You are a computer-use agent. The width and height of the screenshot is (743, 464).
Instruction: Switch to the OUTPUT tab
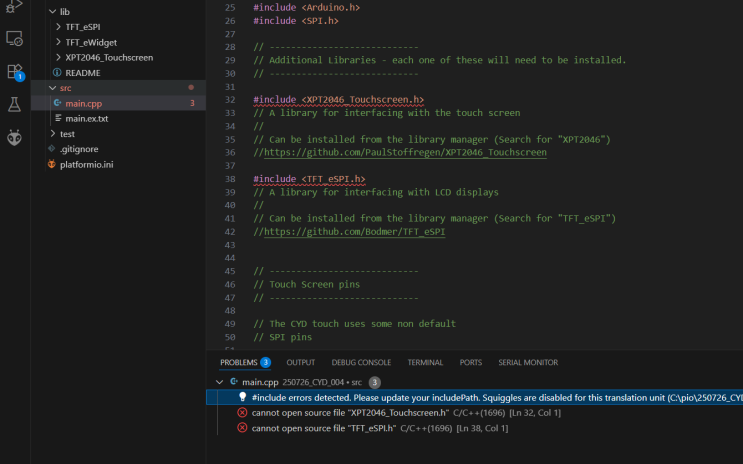pyautogui.click(x=300, y=362)
